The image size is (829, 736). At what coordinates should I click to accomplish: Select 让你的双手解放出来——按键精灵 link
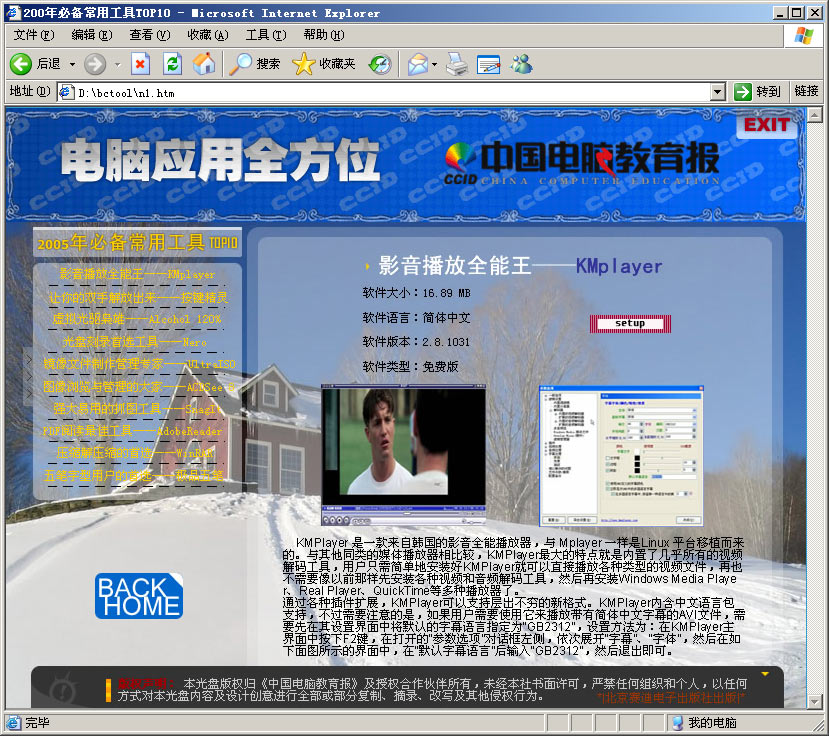coord(138,298)
